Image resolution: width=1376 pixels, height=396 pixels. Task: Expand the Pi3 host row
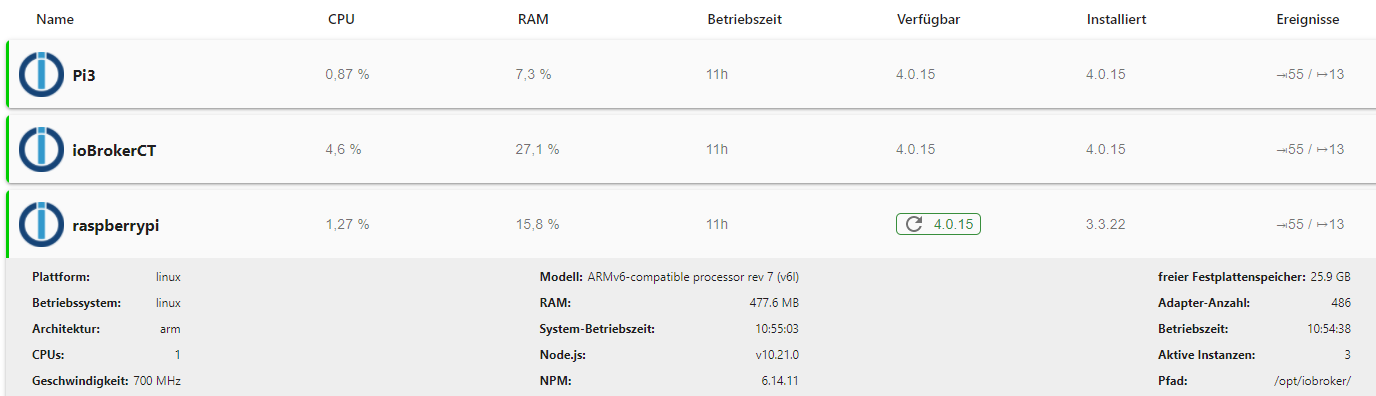pos(691,74)
